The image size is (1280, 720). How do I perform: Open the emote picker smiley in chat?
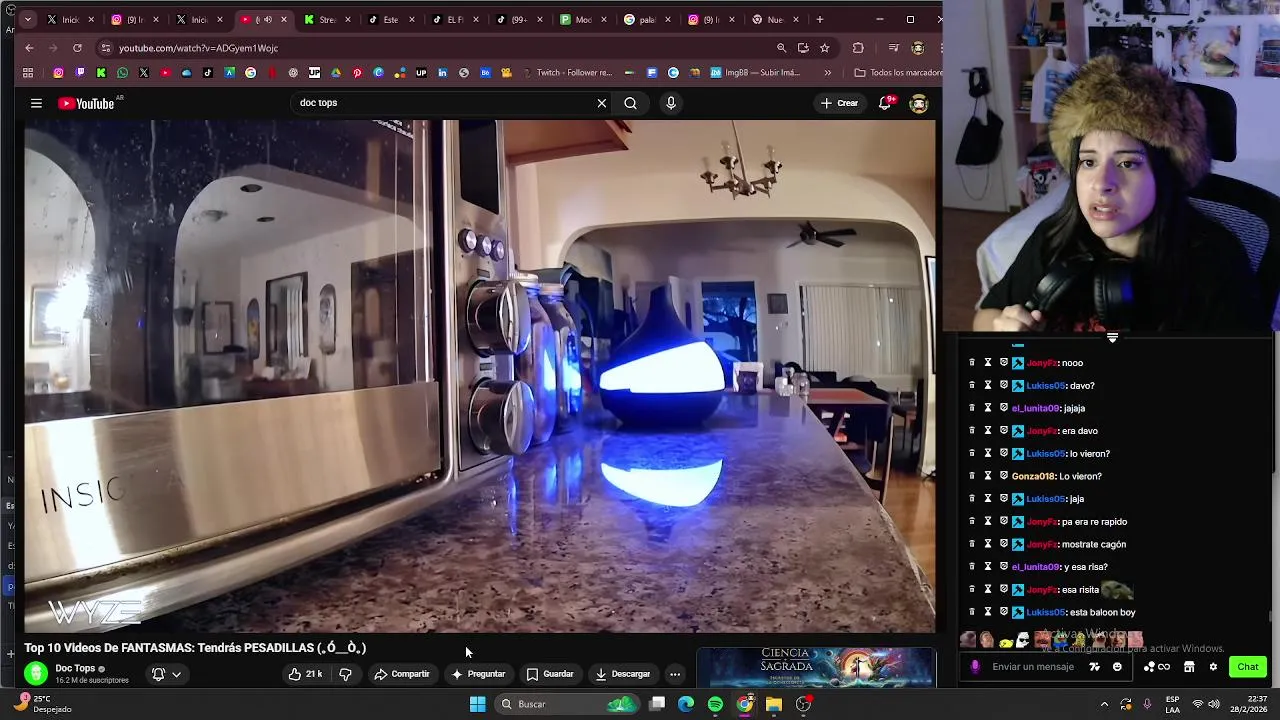pyautogui.click(x=1117, y=667)
